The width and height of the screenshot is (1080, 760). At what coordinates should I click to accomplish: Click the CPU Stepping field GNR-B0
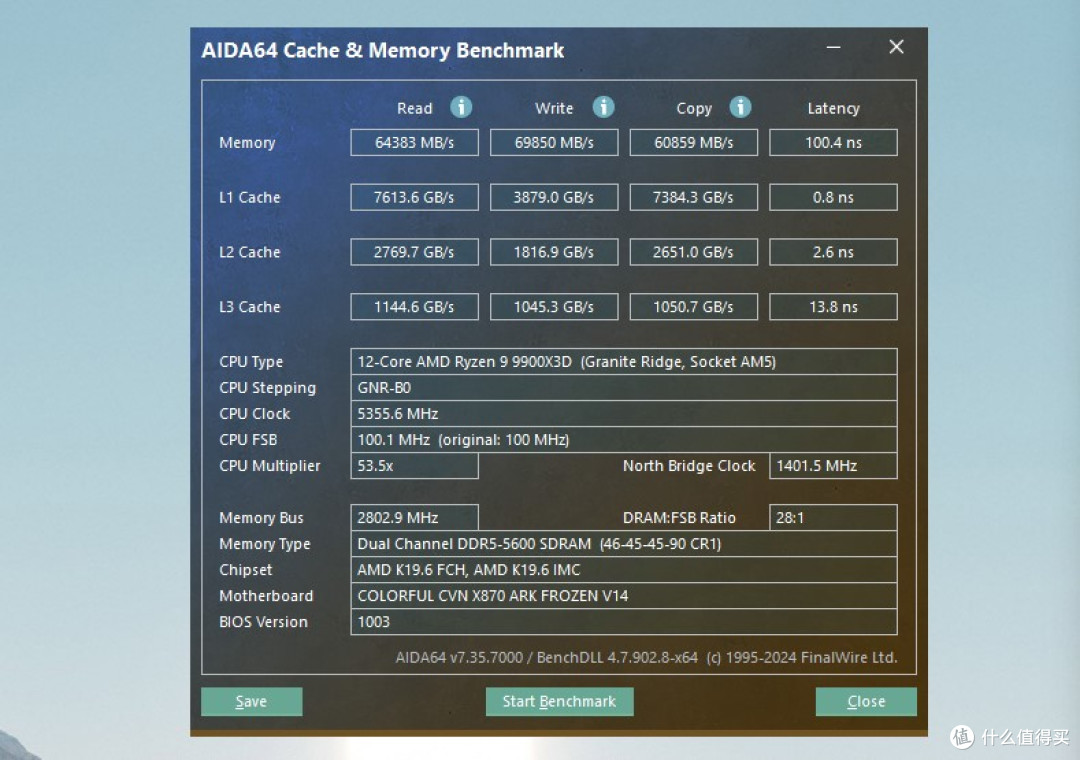pos(624,388)
